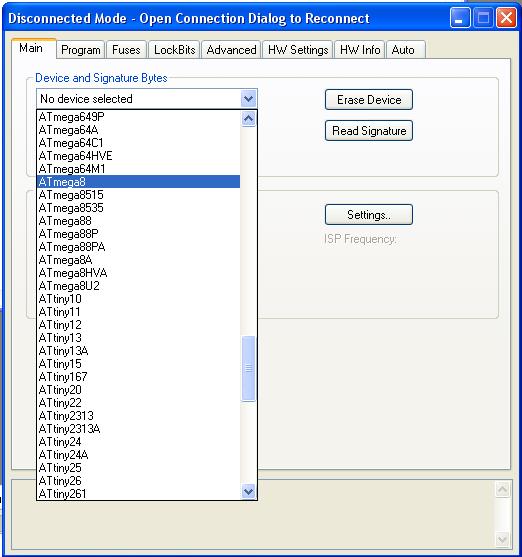Select ATmega8A in device list
This screenshot has height=557, width=522.
(139, 260)
